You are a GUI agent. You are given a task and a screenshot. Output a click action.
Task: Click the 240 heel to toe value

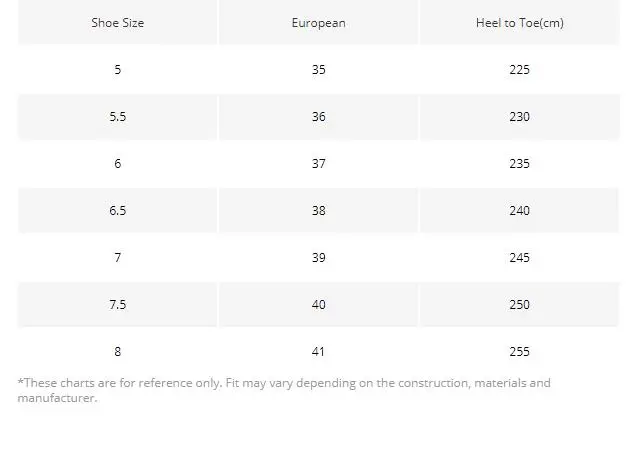519,211
